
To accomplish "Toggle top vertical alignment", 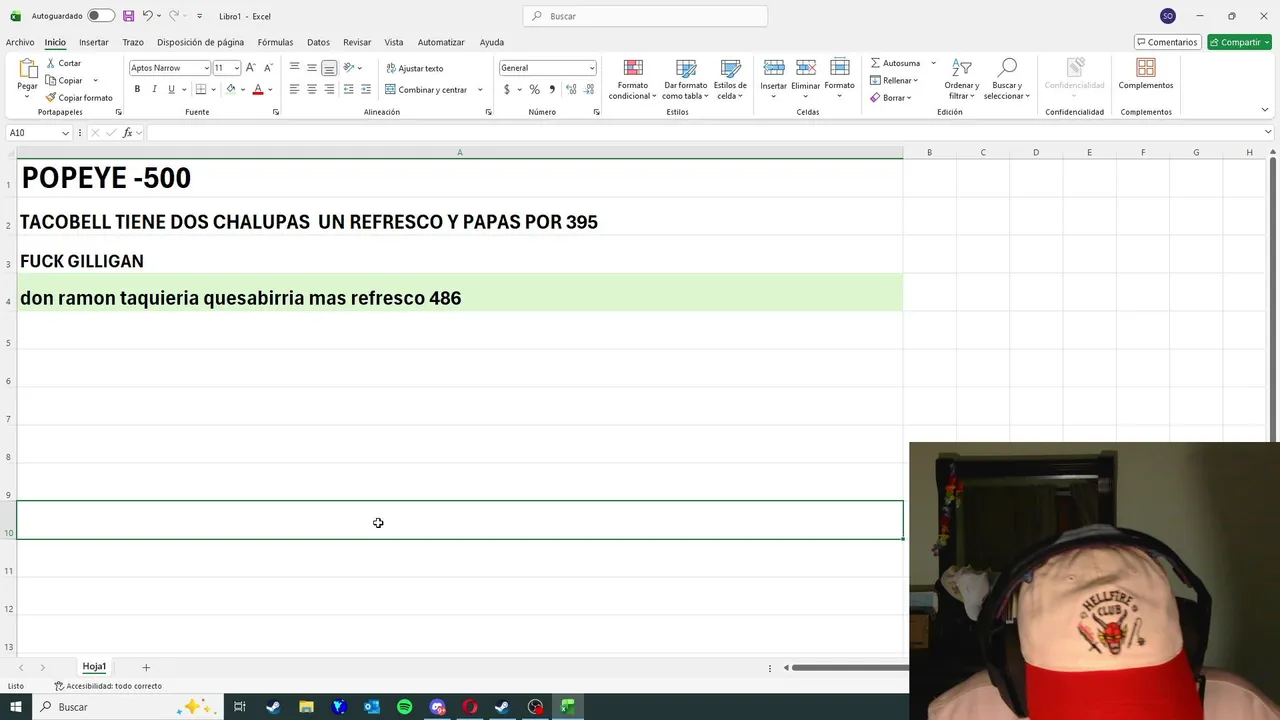I will coord(294,68).
